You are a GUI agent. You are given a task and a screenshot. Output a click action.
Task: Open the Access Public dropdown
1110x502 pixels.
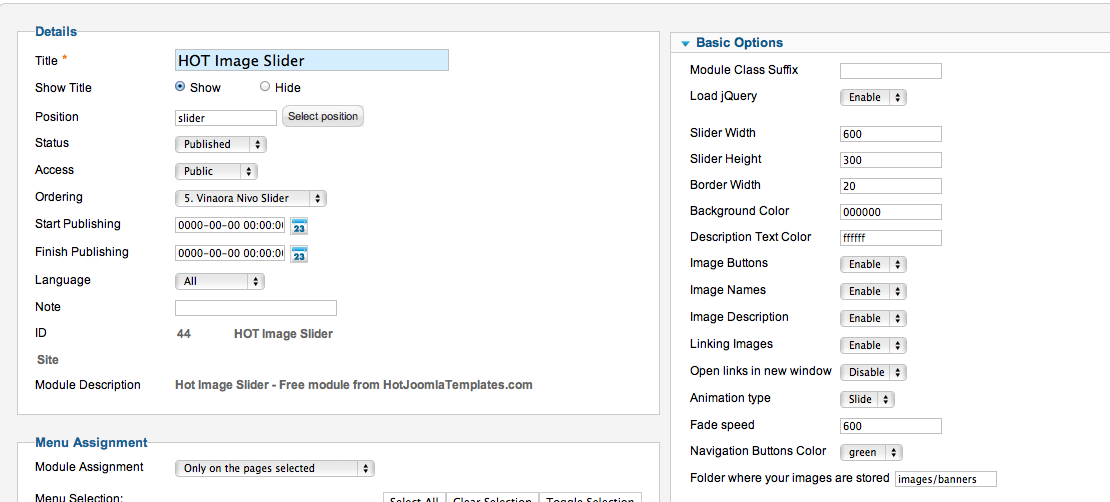pyautogui.click(x=216, y=171)
